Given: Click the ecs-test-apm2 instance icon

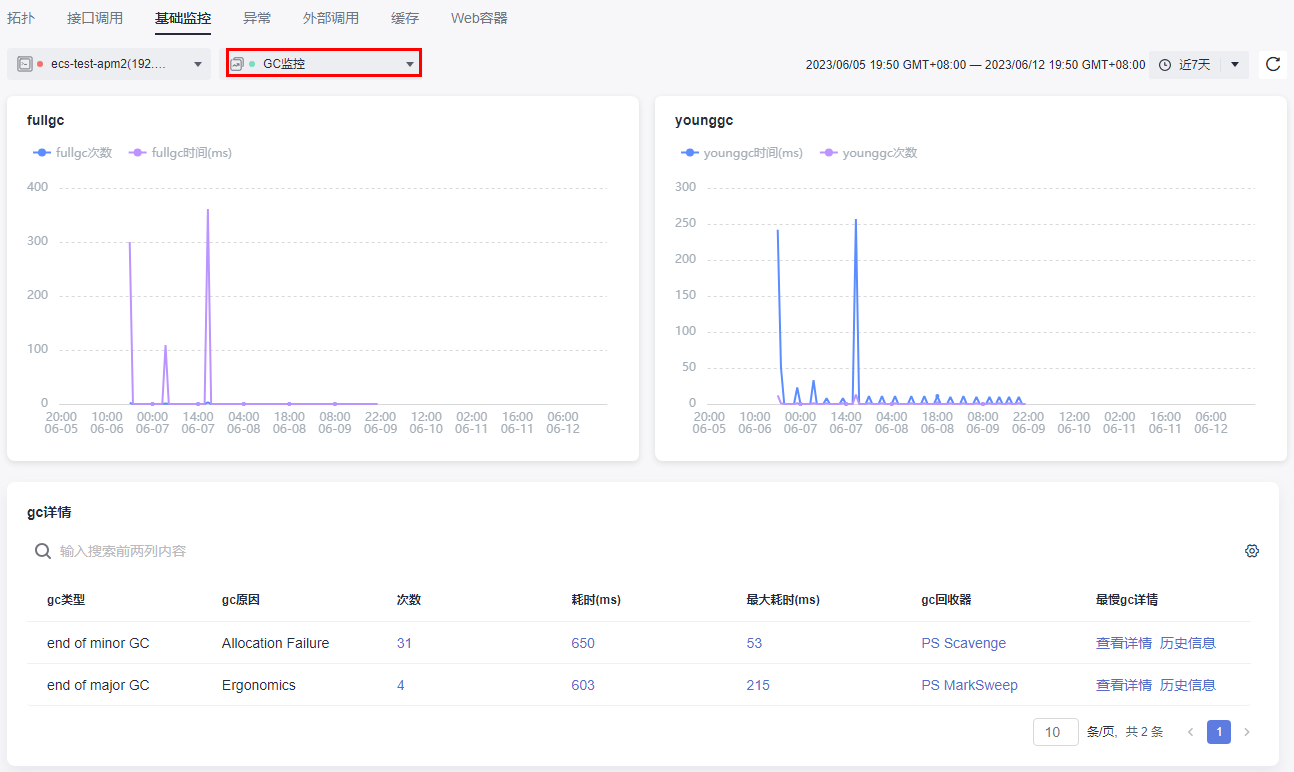Looking at the screenshot, I should 25,64.
